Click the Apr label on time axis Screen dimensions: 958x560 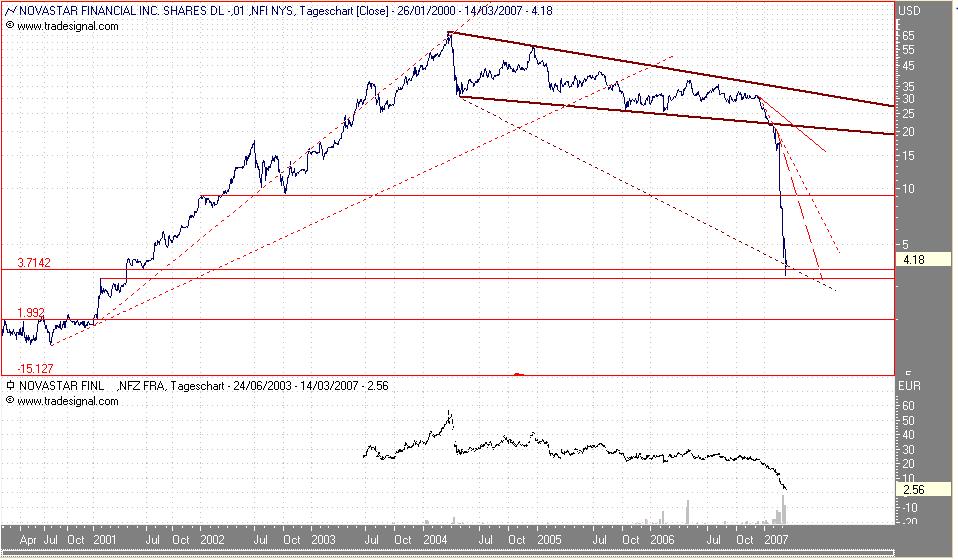click(x=28, y=540)
